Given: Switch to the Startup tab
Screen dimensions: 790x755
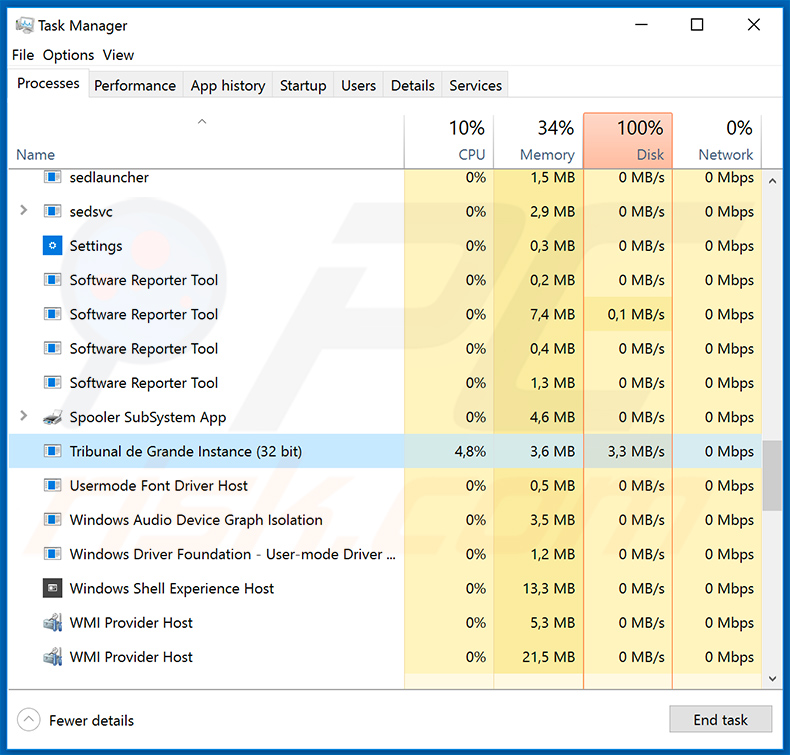Looking at the screenshot, I should [x=303, y=85].
